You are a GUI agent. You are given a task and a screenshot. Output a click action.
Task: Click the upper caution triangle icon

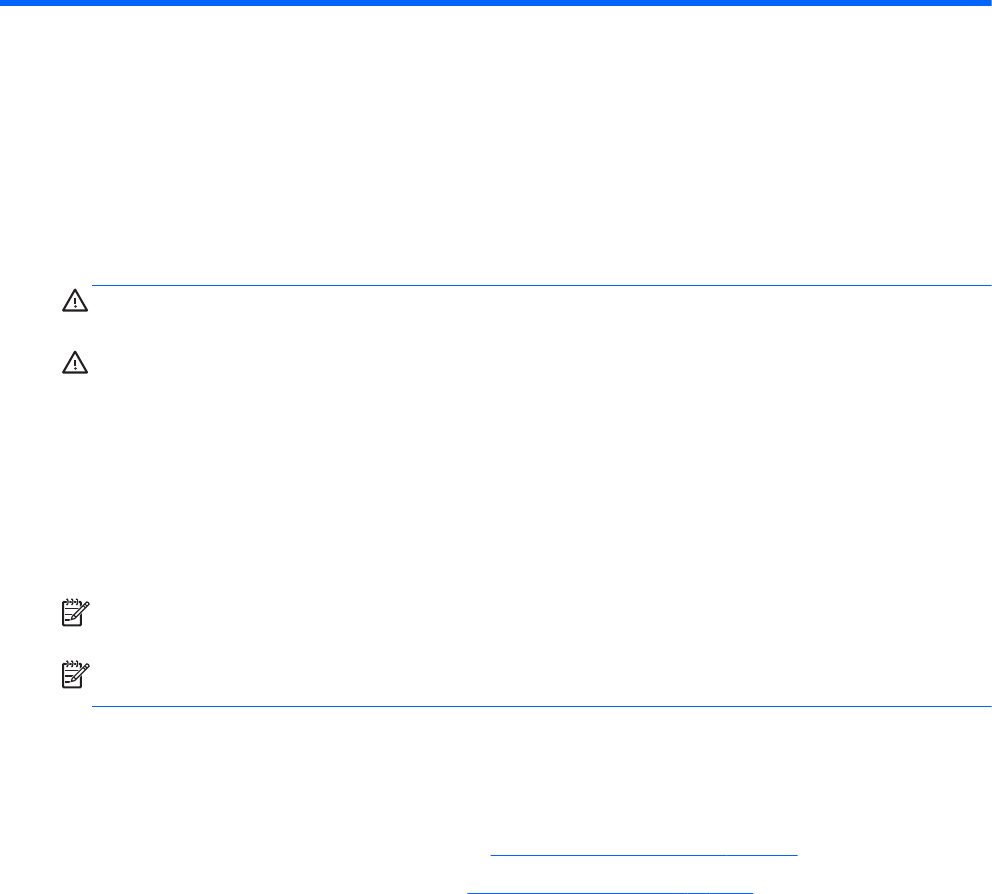coord(75,300)
